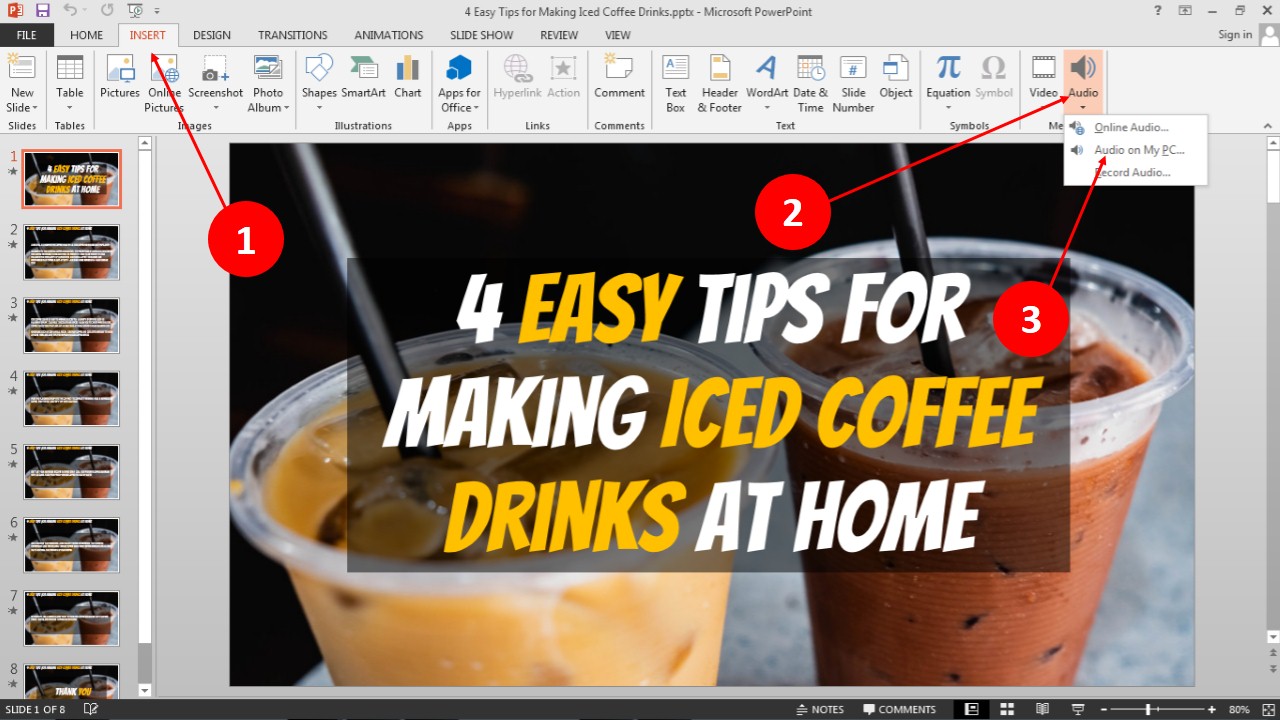Switch to Reading View

[x=1042, y=709]
